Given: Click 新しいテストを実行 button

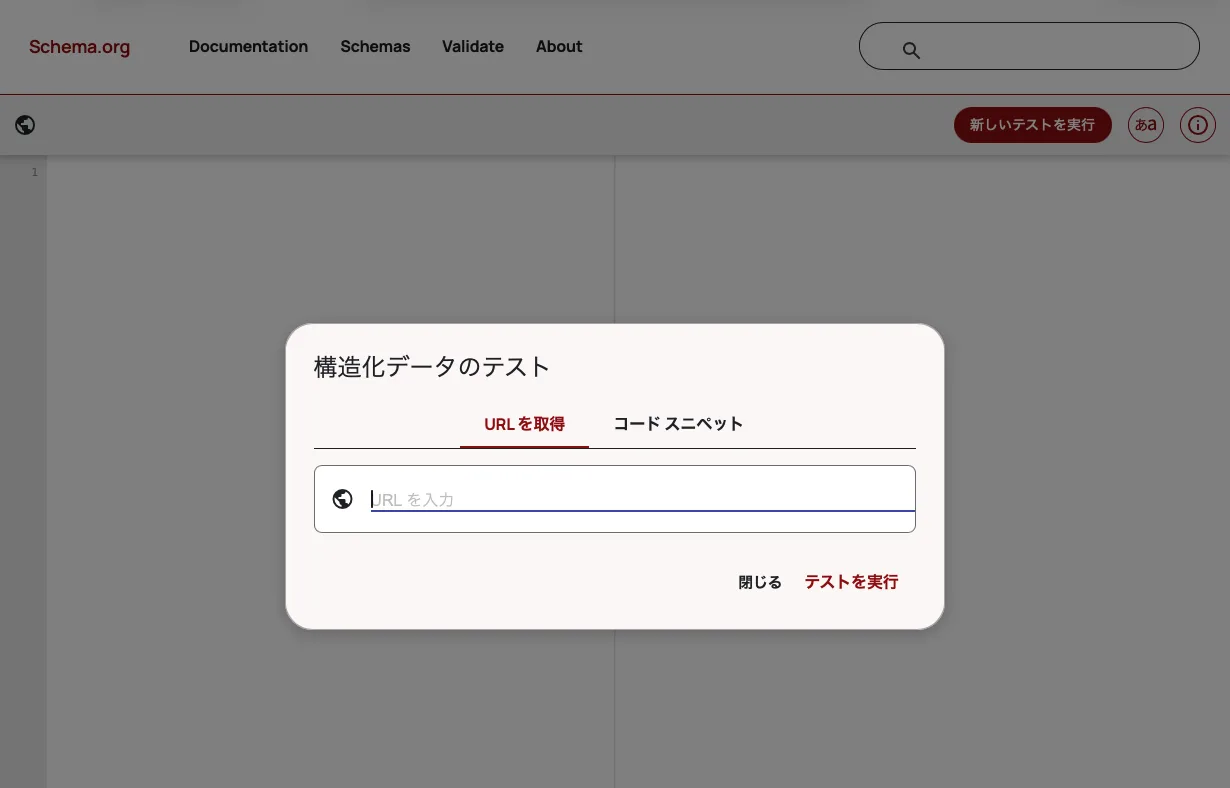Looking at the screenshot, I should click(1033, 125).
